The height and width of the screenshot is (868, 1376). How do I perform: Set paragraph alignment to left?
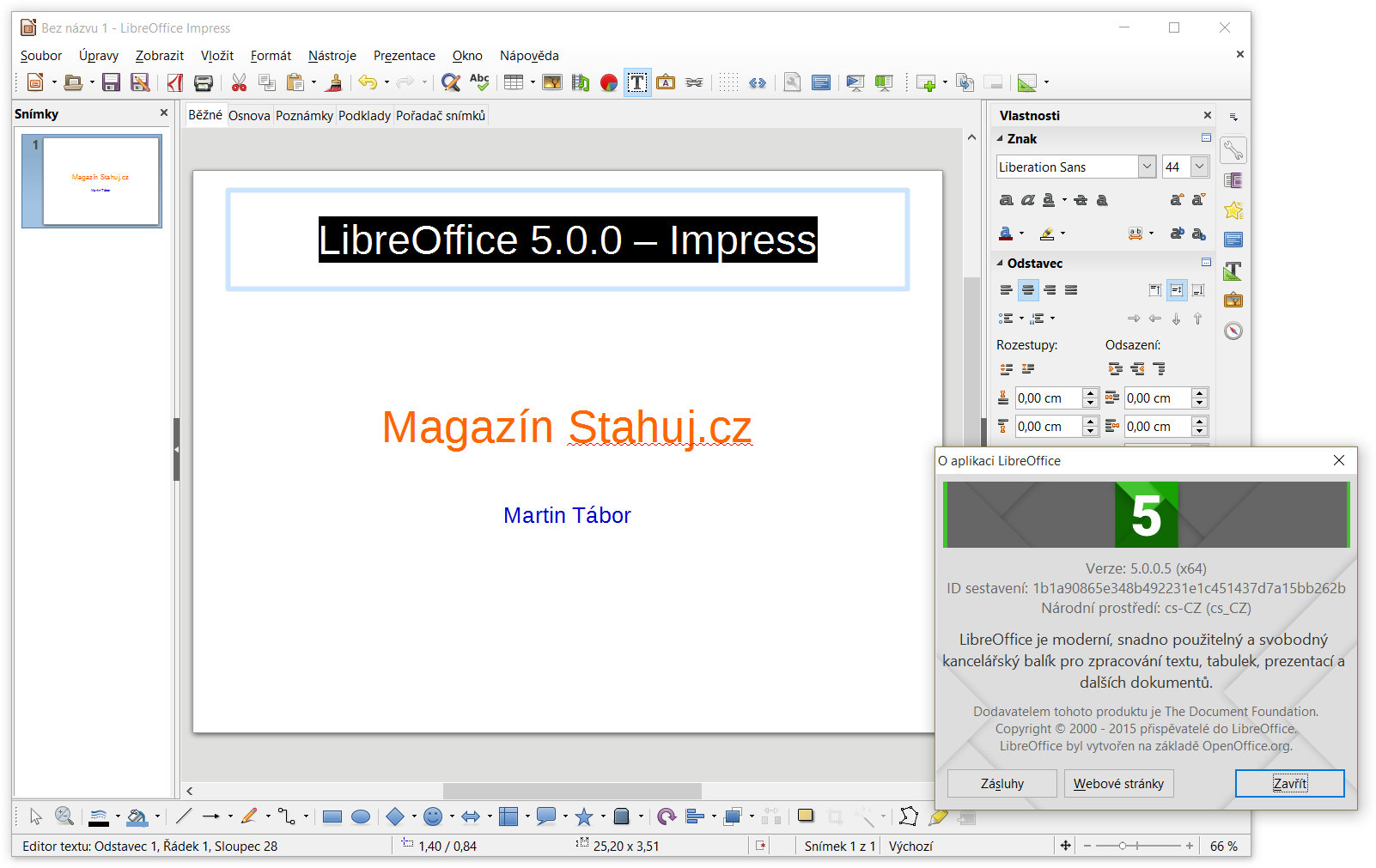[x=1007, y=290]
